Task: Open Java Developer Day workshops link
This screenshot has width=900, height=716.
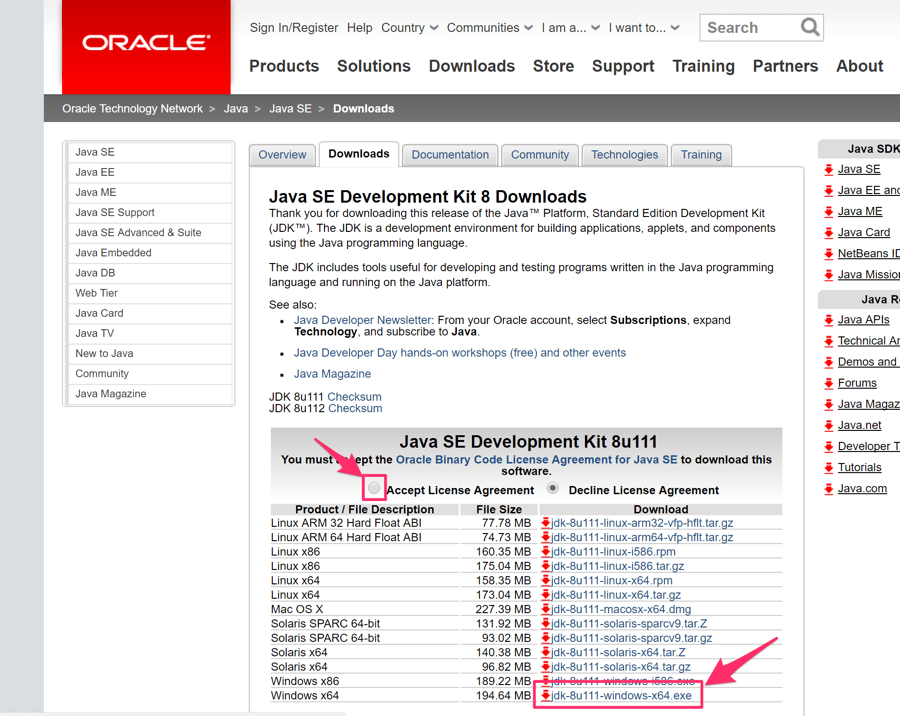Action: pyautogui.click(x=460, y=353)
